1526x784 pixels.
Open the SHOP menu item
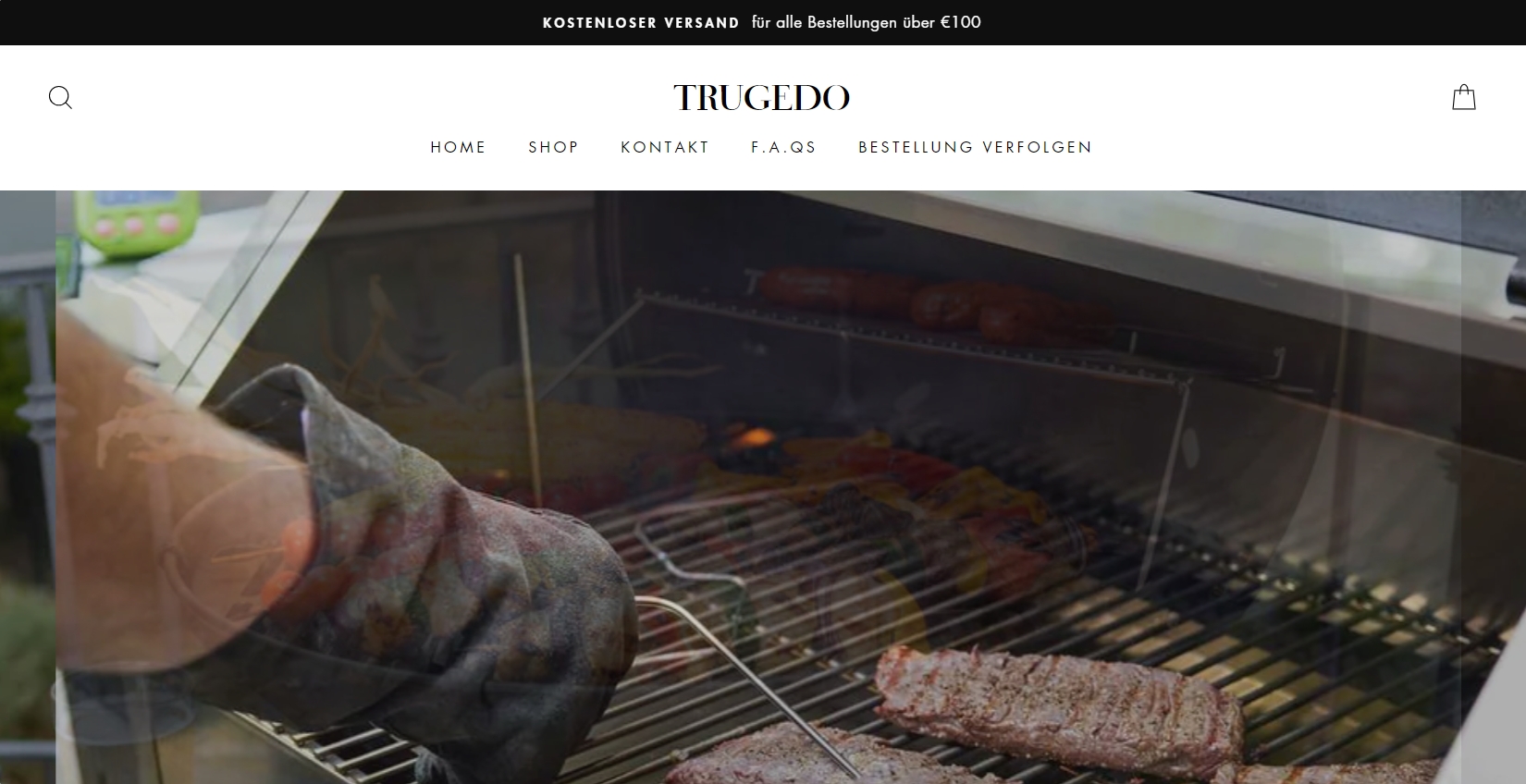554,147
